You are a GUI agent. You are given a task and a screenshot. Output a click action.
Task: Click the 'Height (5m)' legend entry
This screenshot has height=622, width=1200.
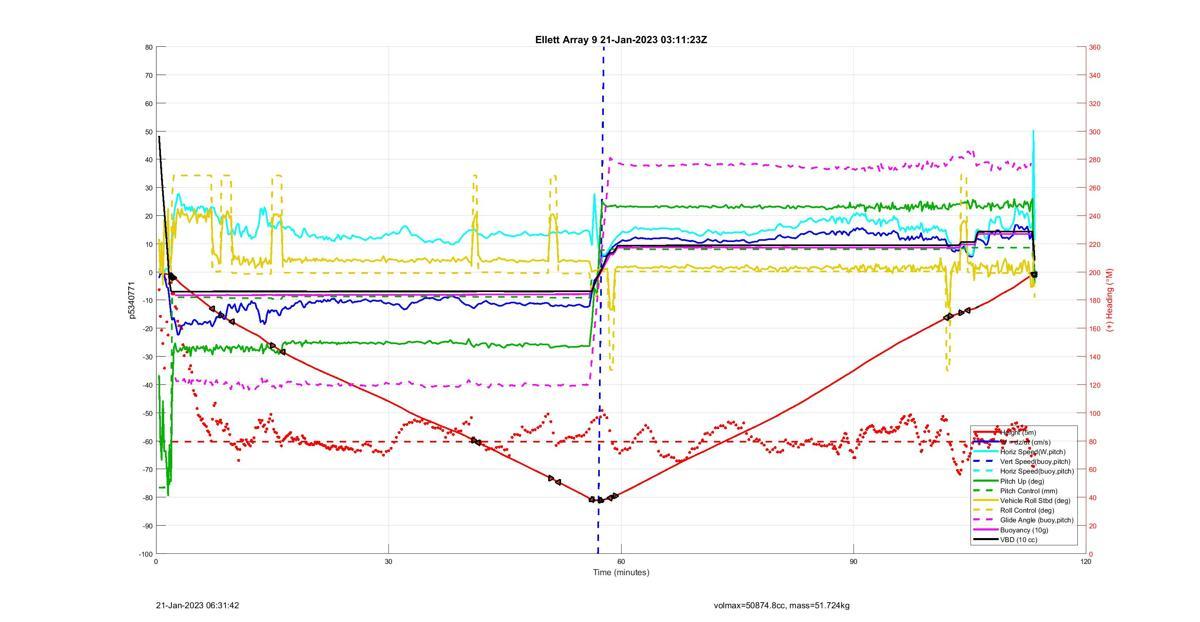(x=1019, y=432)
